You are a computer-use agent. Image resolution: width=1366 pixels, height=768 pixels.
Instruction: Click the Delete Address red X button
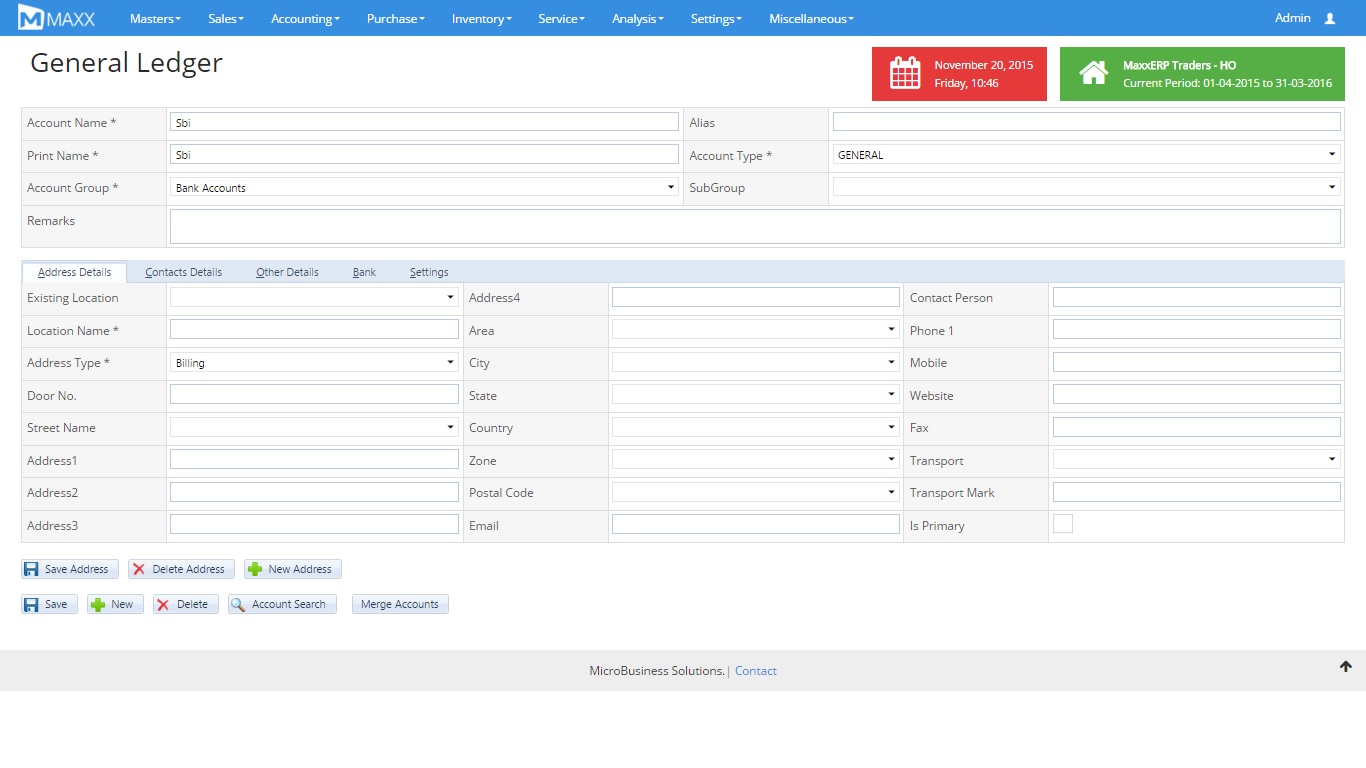[181, 569]
